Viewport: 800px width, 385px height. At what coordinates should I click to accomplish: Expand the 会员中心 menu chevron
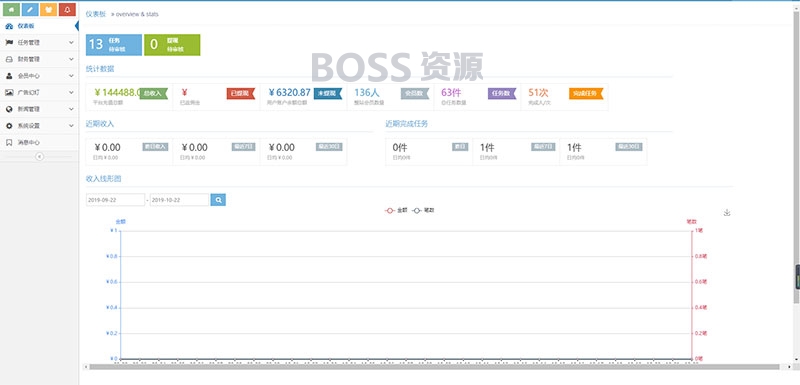coord(71,76)
